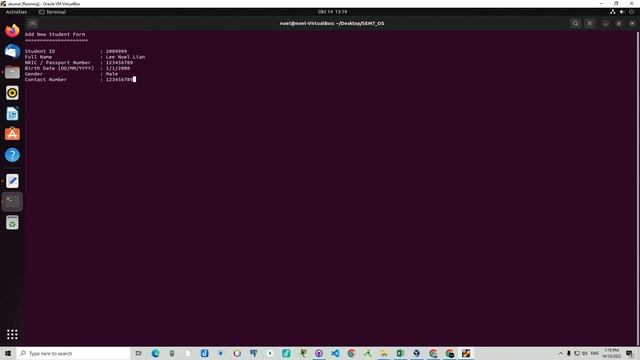Show Applications grid button

[12, 335]
